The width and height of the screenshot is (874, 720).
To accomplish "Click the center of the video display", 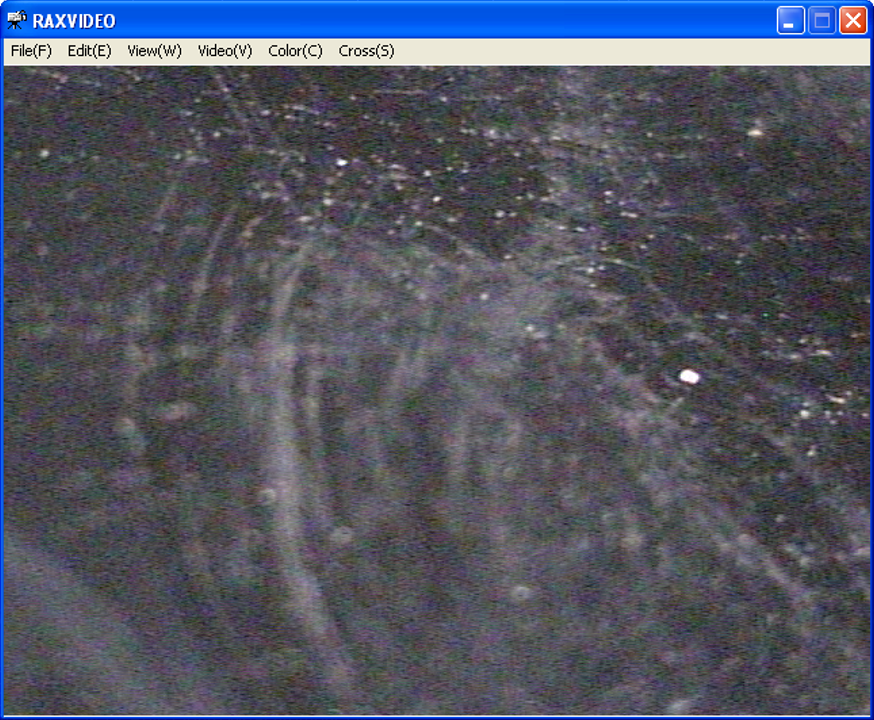I will [x=437, y=390].
